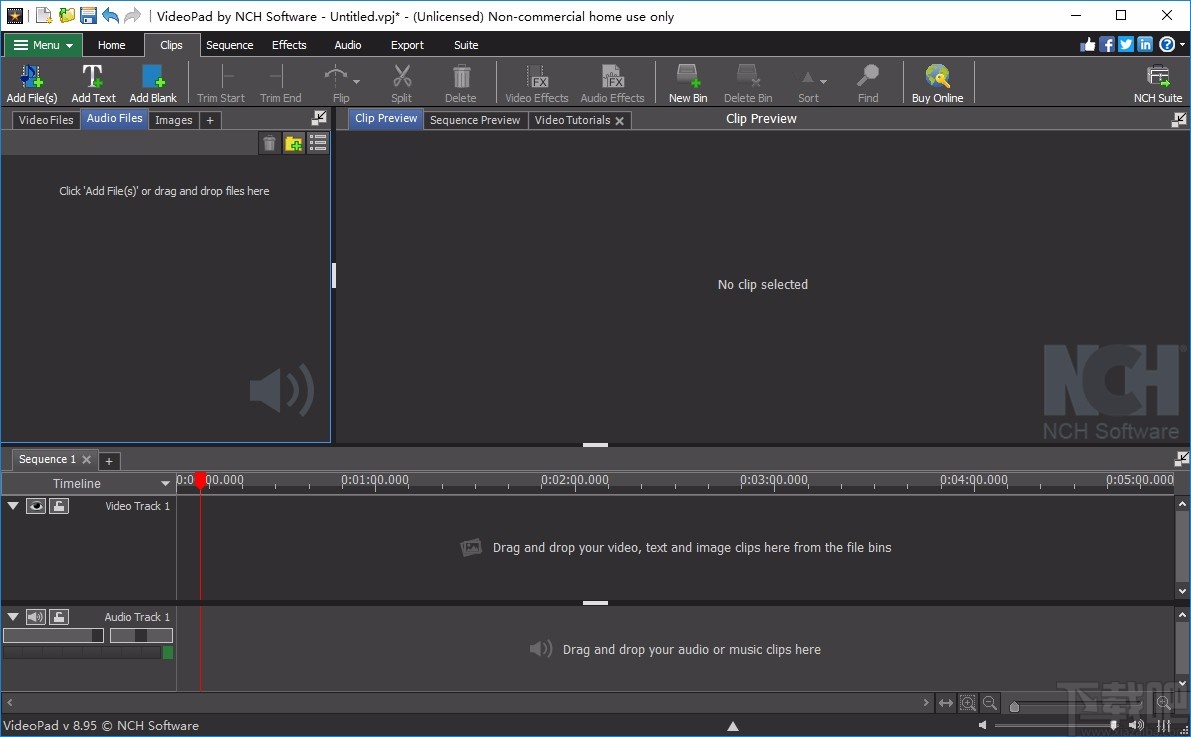Select the Add File(s) toolbar icon
The image size is (1191, 737).
(x=31, y=81)
